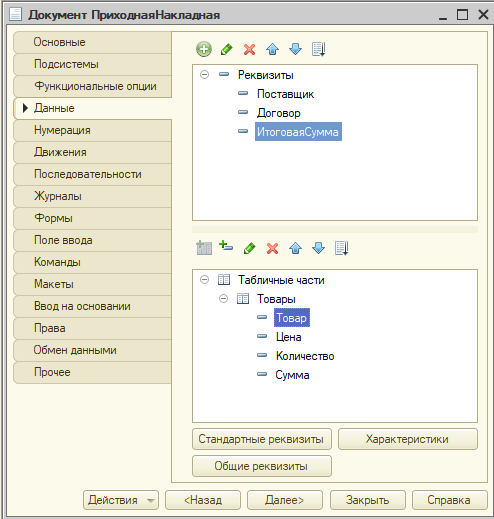Click the attribute icon beside Товар

tap(262, 317)
